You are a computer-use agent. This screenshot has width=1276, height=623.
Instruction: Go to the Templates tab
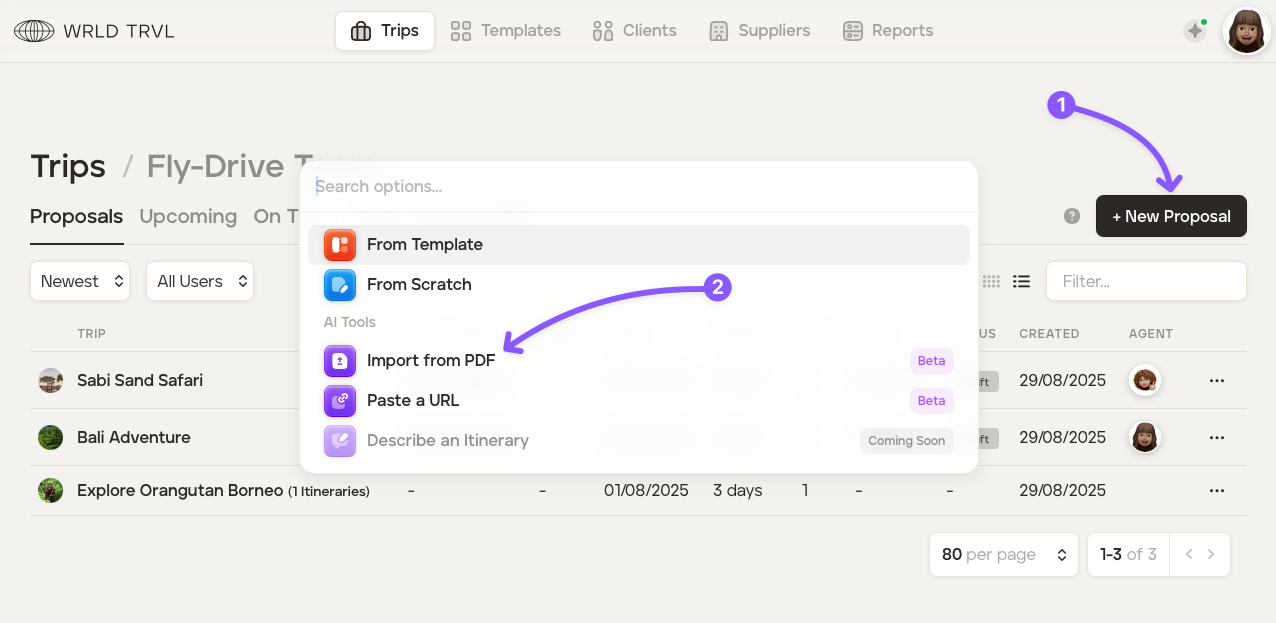pos(506,31)
